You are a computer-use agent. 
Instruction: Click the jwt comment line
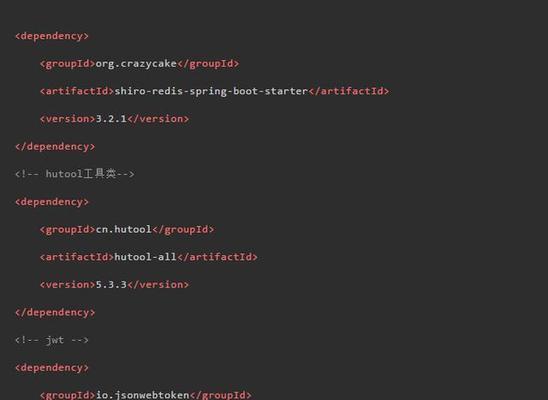(x=52, y=340)
